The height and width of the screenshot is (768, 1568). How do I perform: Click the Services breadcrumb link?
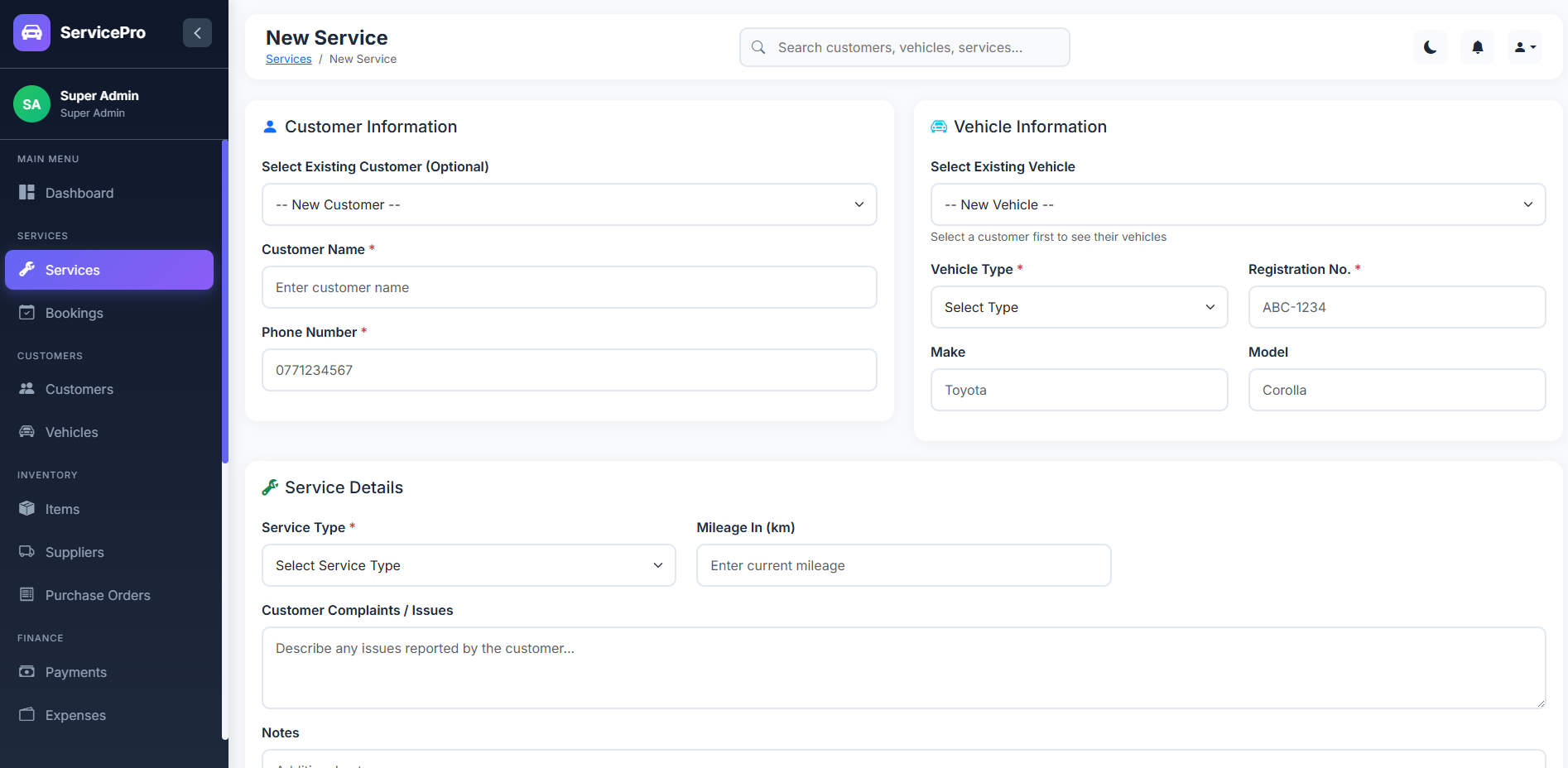pos(288,59)
